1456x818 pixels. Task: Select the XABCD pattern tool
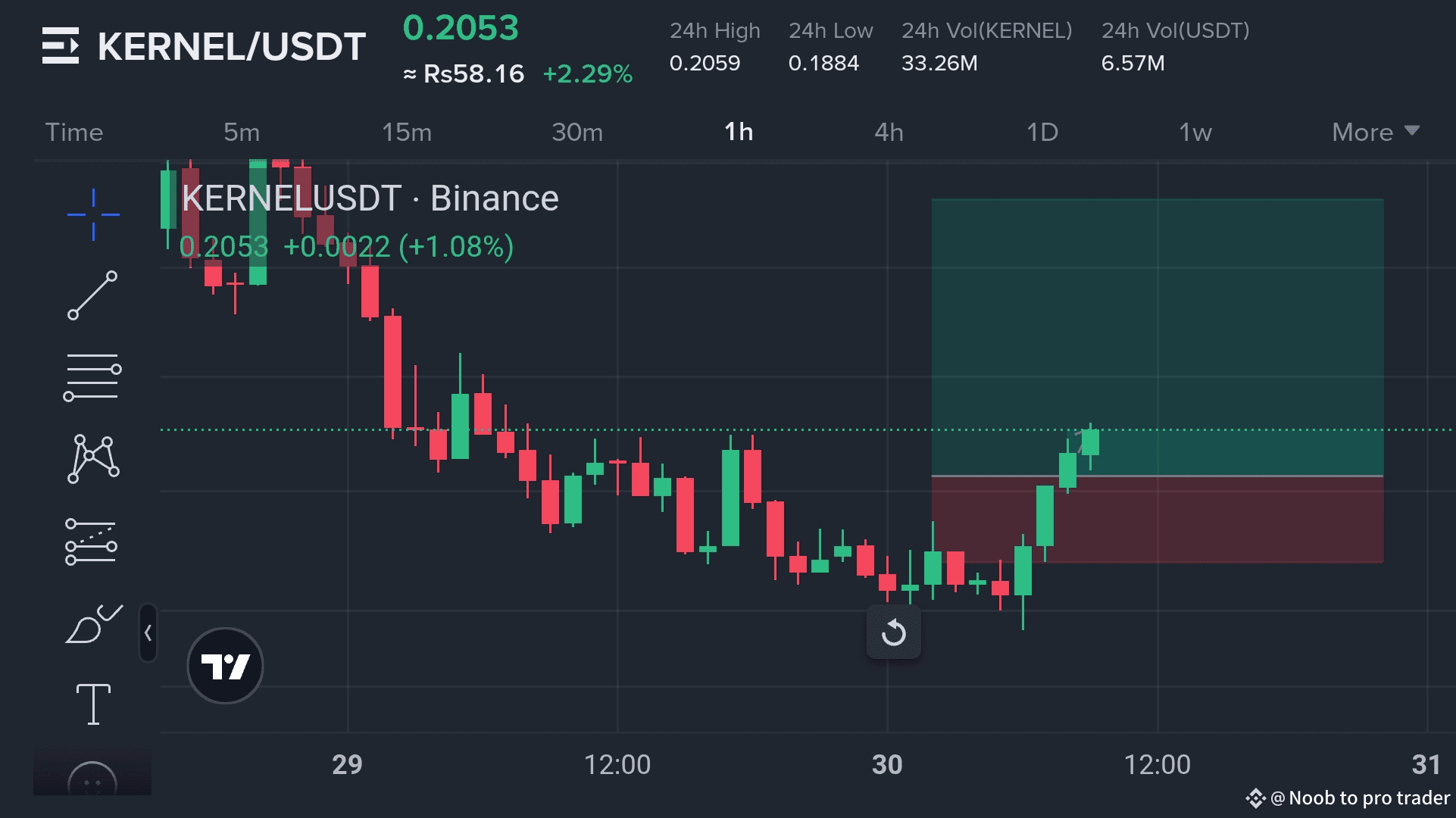tap(92, 458)
